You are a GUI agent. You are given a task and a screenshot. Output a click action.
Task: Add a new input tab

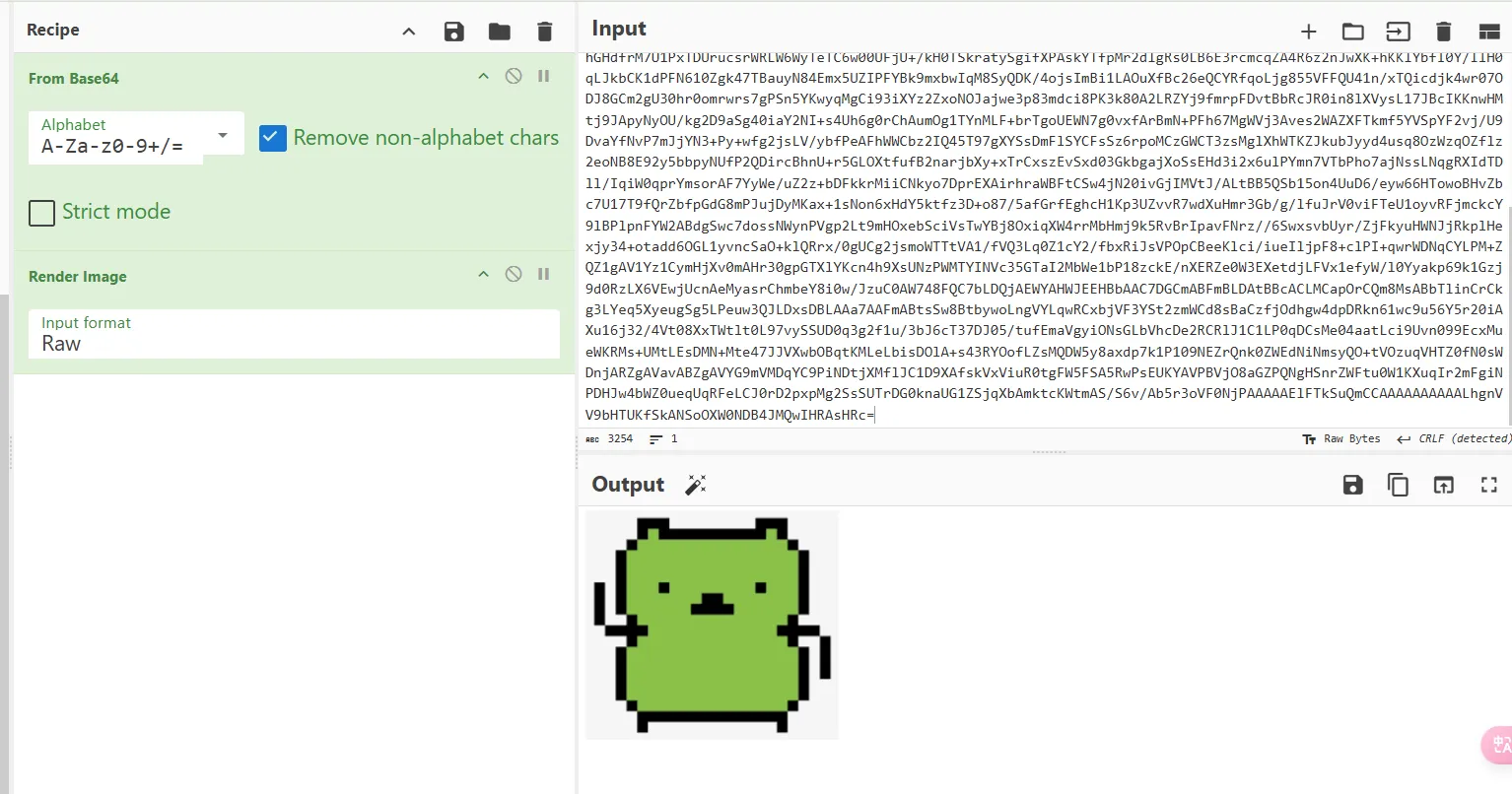(1309, 32)
